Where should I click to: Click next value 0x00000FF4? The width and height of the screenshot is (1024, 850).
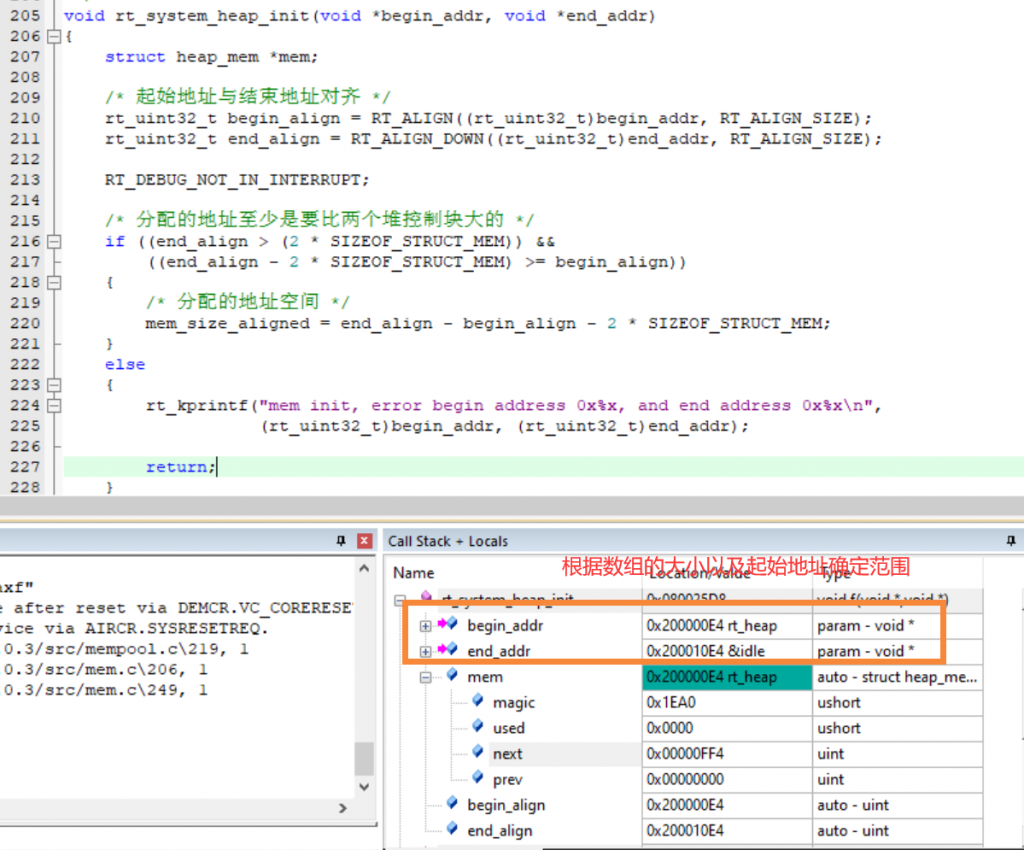685,753
